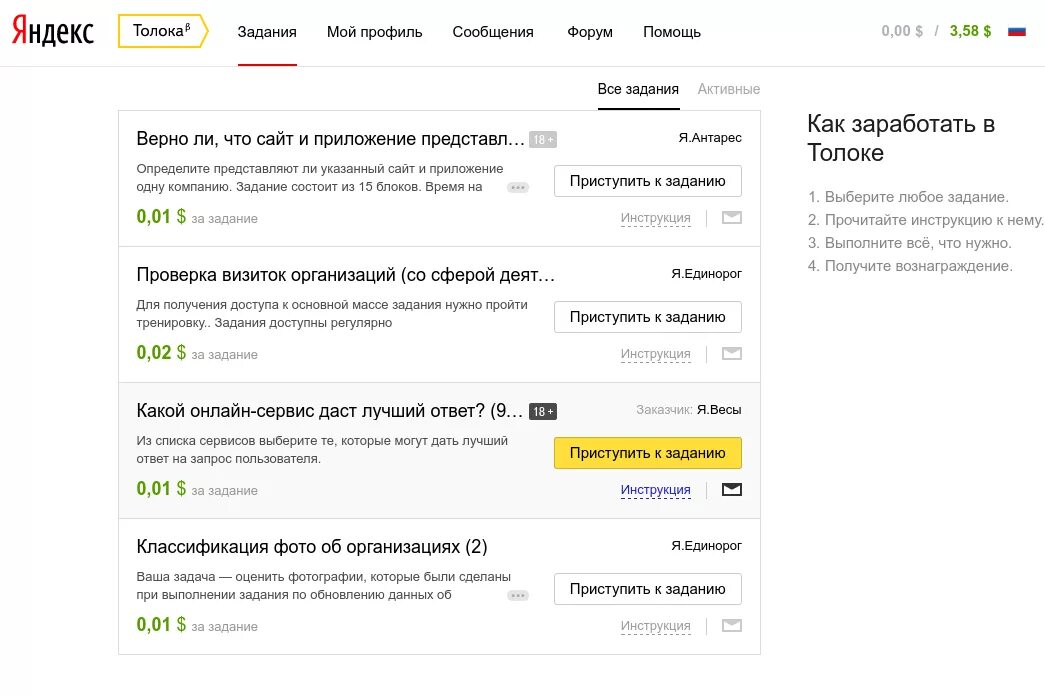Click the Yandex logo

(x=53, y=32)
